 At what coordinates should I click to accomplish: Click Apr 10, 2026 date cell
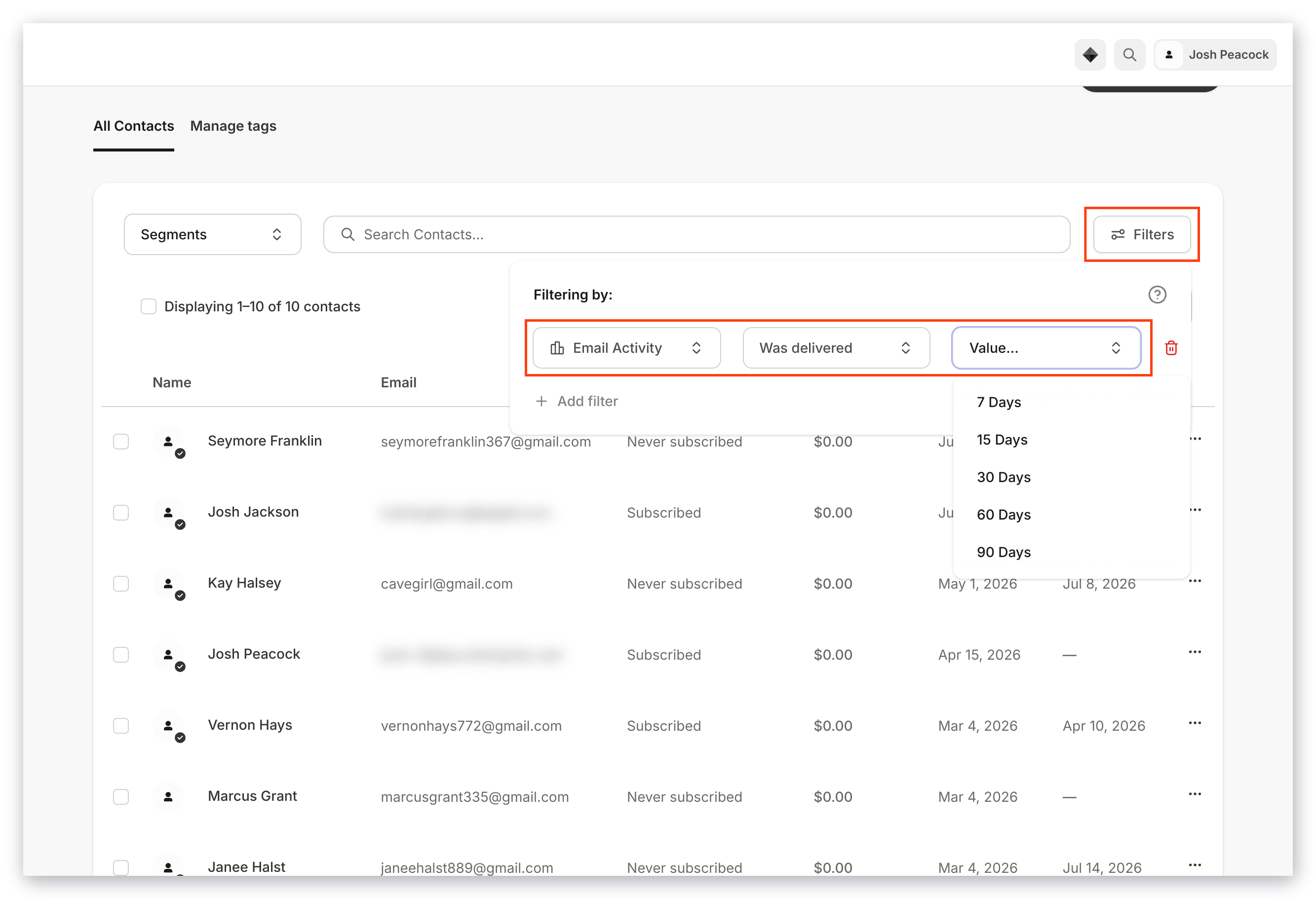click(x=1104, y=726)
